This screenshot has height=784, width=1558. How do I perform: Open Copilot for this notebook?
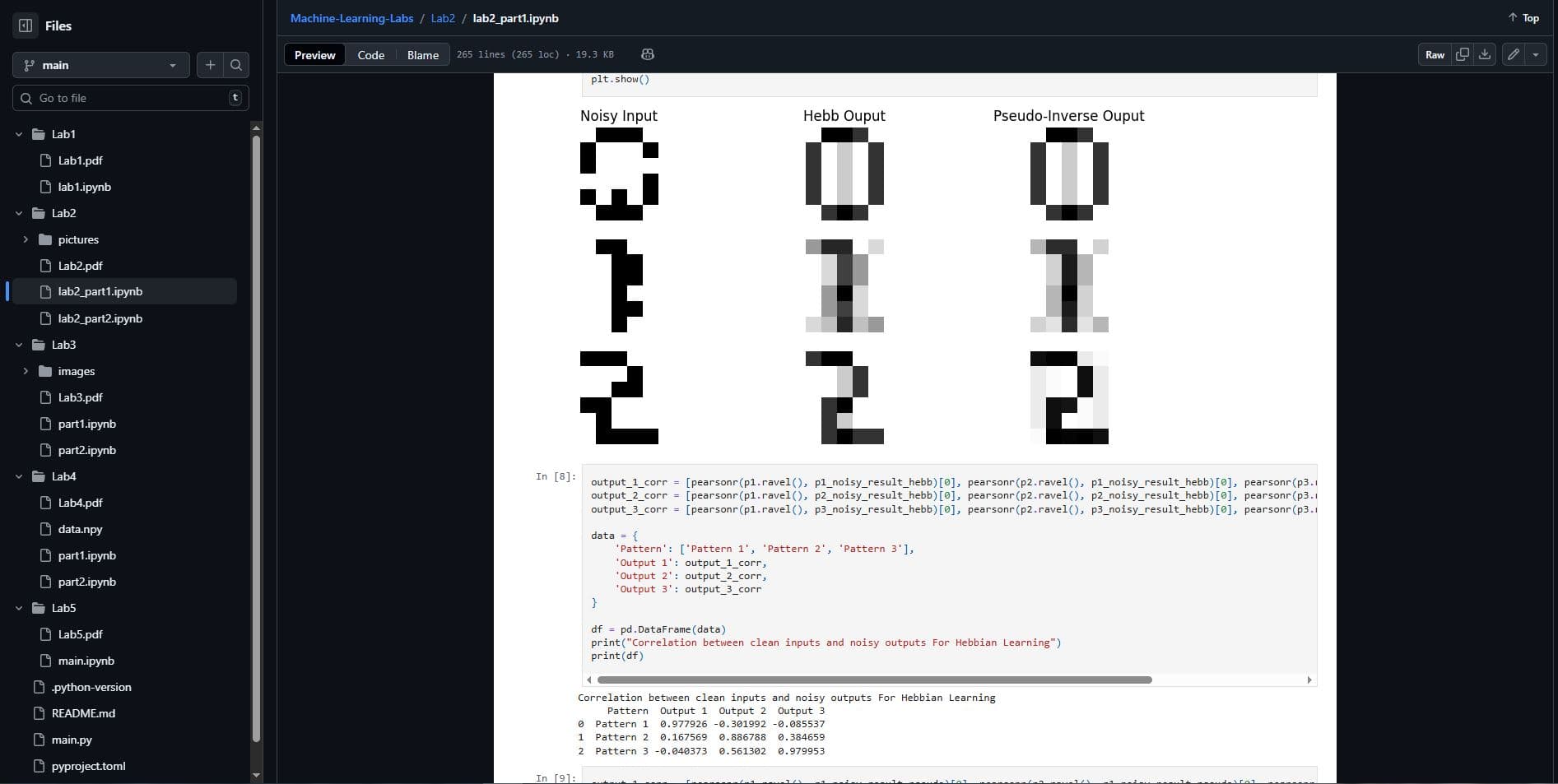point(647,54)
